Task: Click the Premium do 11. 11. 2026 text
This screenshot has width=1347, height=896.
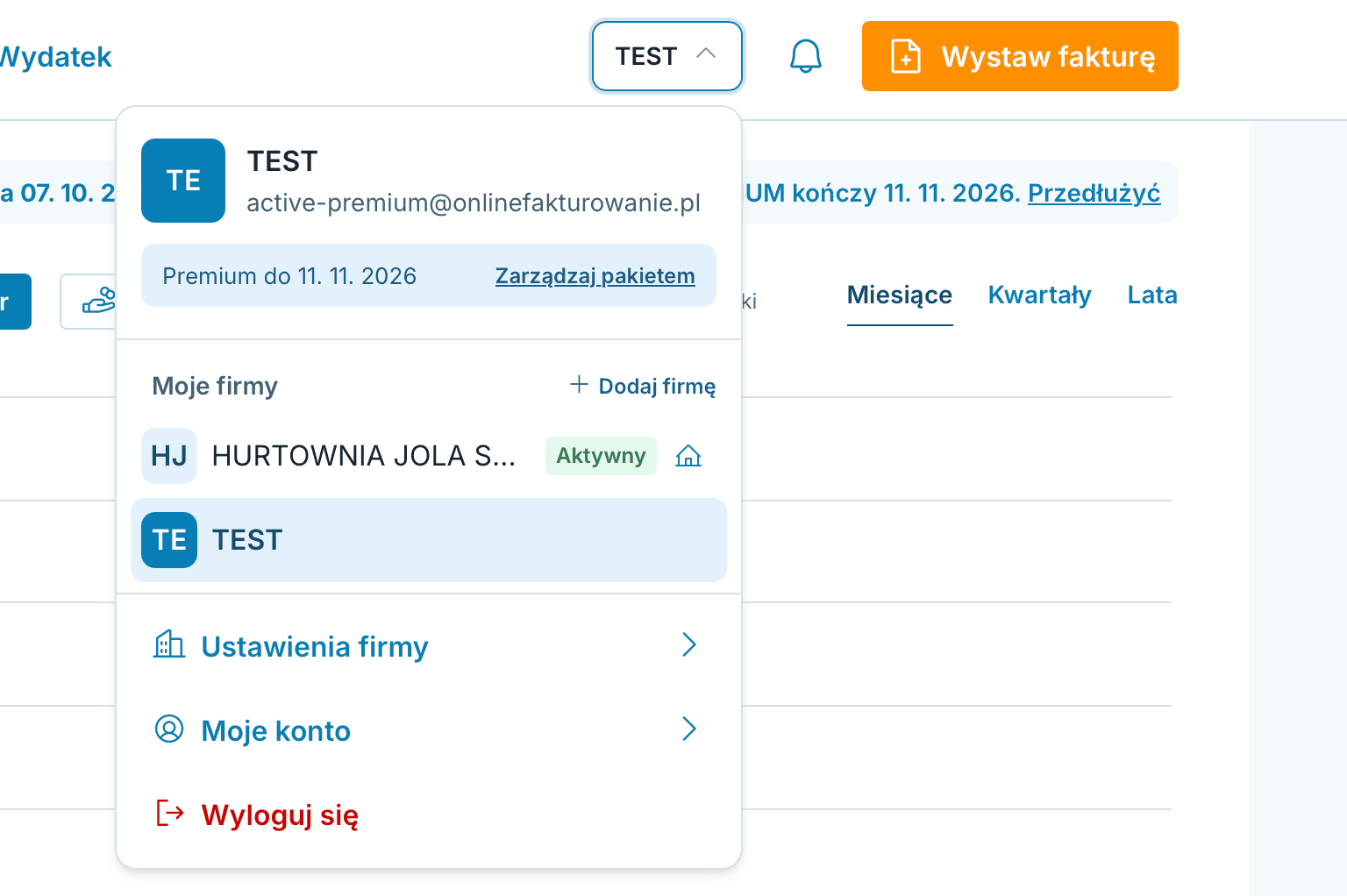Action: click(x=289, y=276)
